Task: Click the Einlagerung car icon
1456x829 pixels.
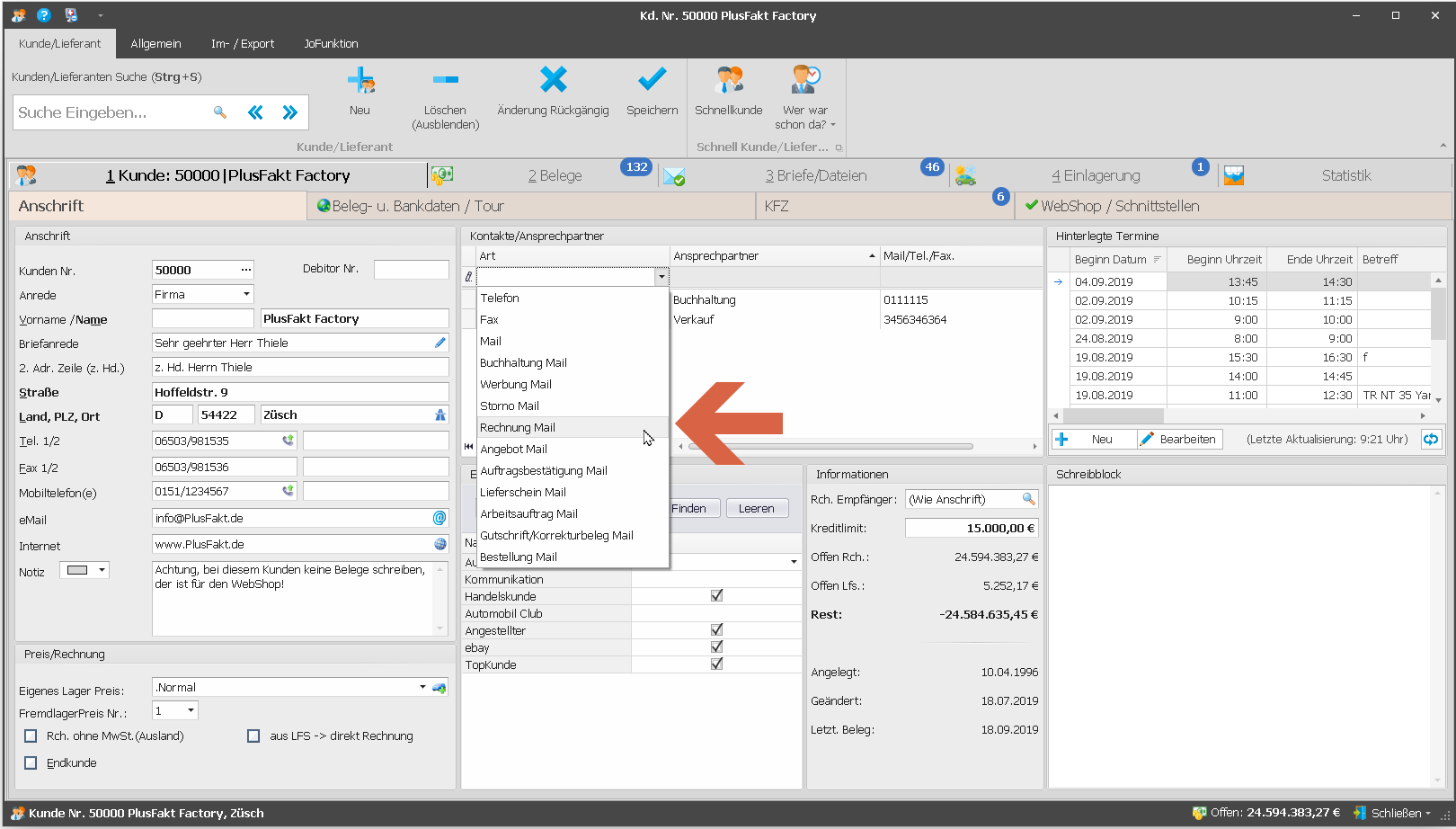Action: tap(965, 176)
